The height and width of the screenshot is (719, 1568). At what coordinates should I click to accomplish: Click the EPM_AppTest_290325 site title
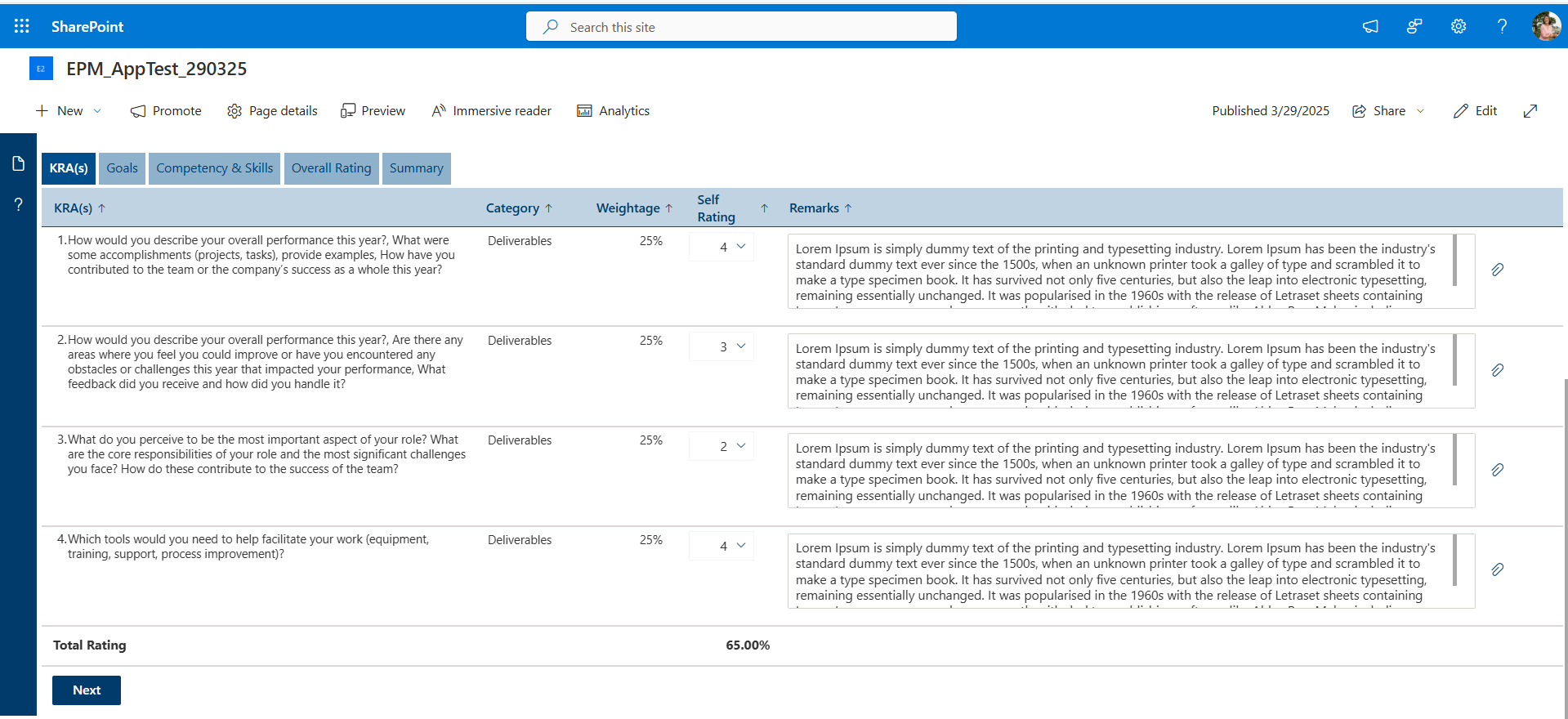(157, 69)
